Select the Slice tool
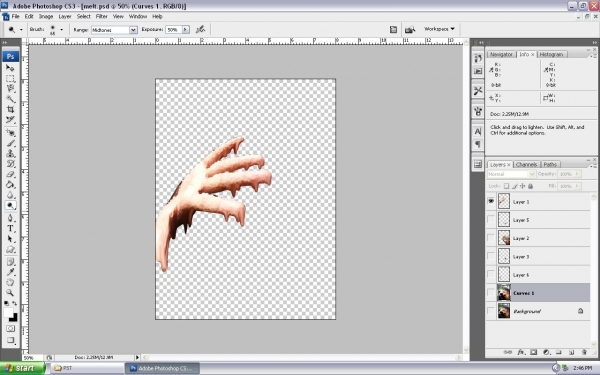 [10, 120]
